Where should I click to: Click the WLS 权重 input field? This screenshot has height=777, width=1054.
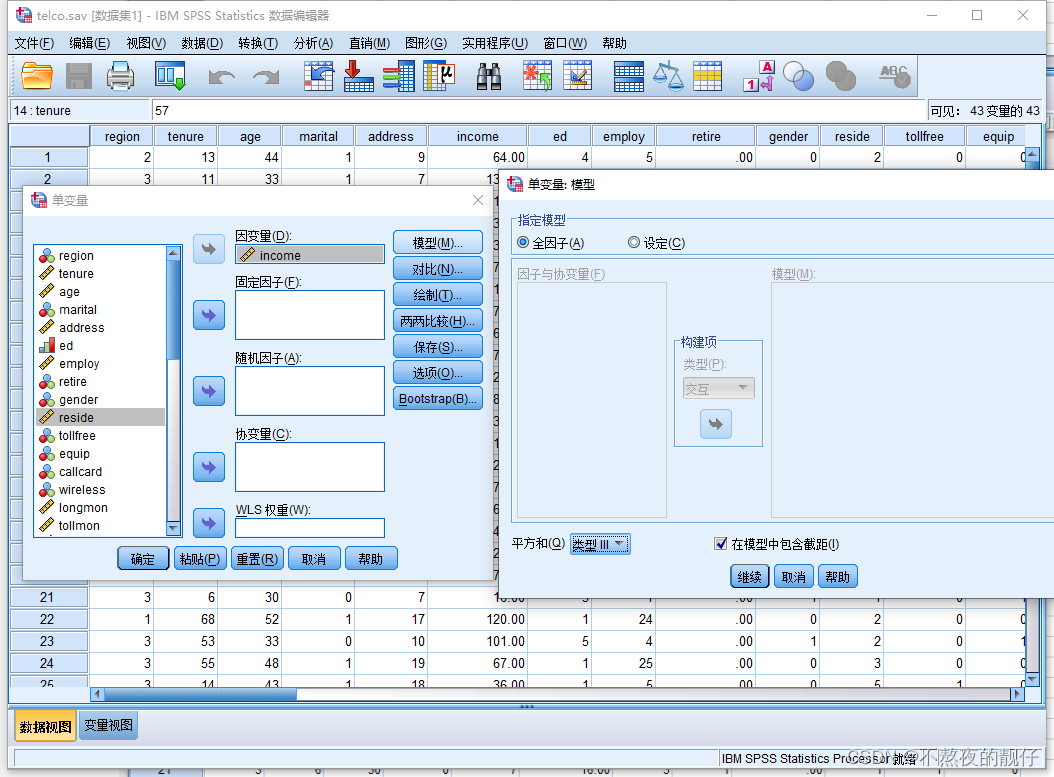pos(310,528)
